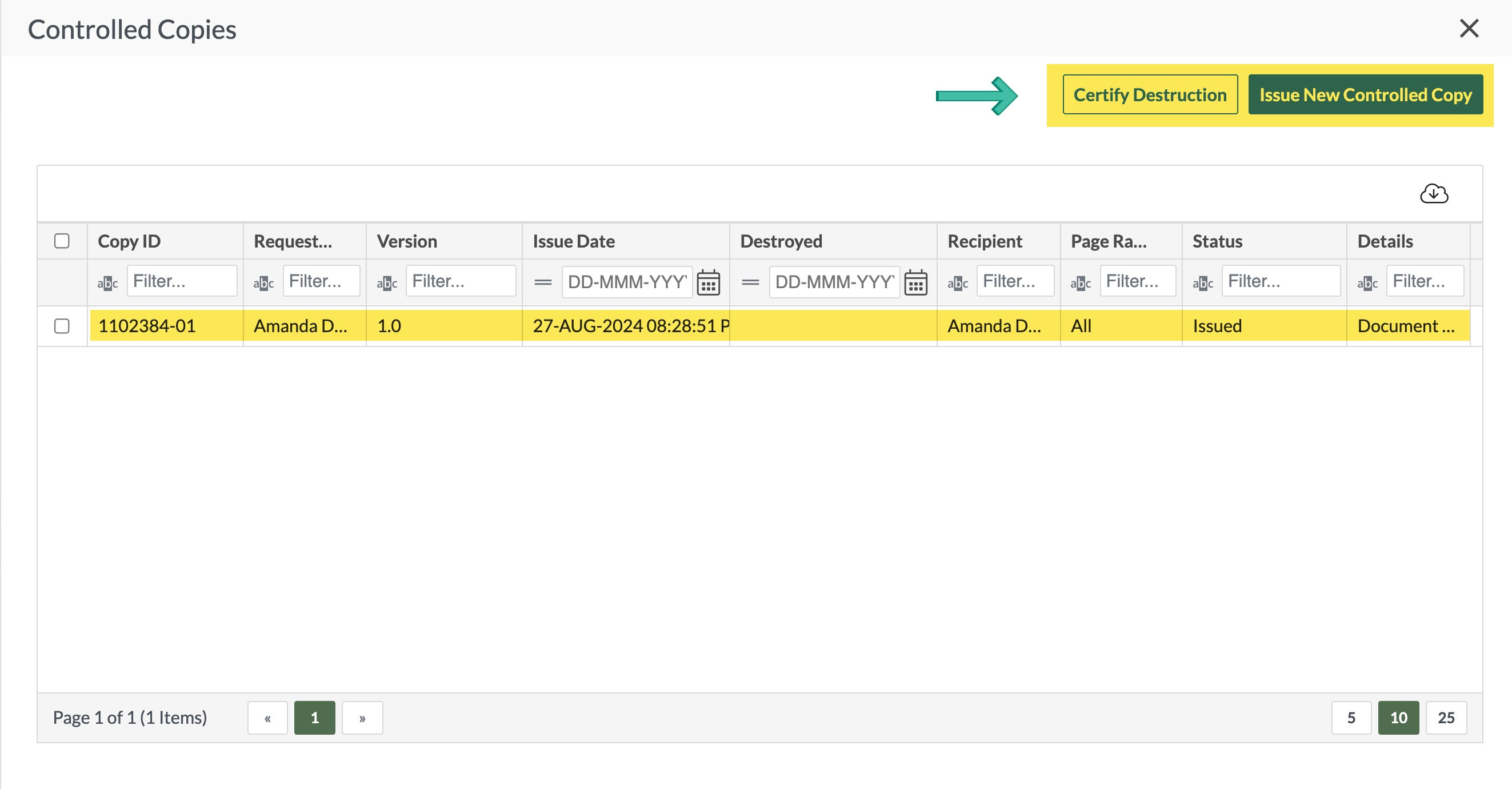Open the Version filter type icon
The height and width of the screenshot is (789, 1512).
coord(387,283)
